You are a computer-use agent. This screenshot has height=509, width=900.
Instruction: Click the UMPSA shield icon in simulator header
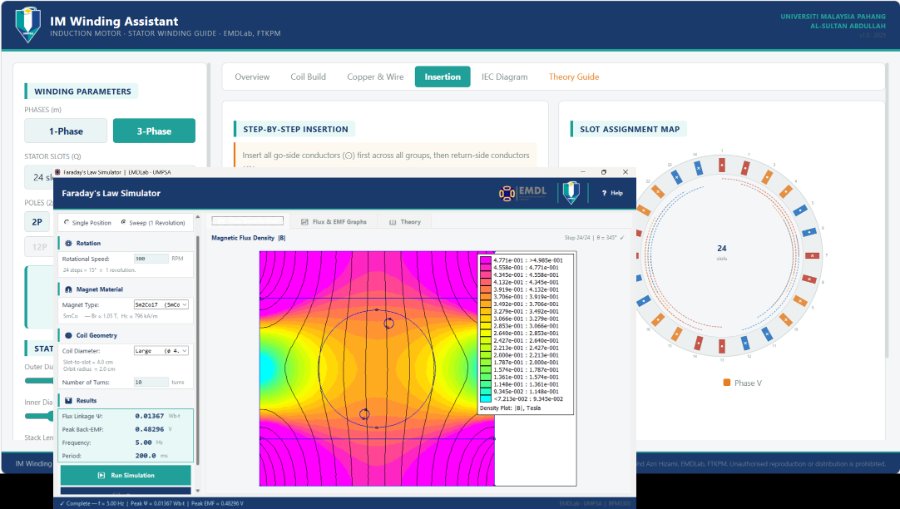coord(571,193)
